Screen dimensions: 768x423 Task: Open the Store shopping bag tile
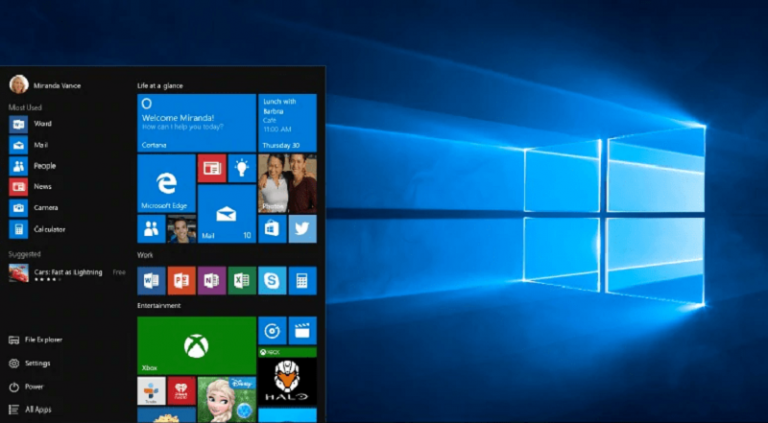pyautogui.click(x=271, y=229)
